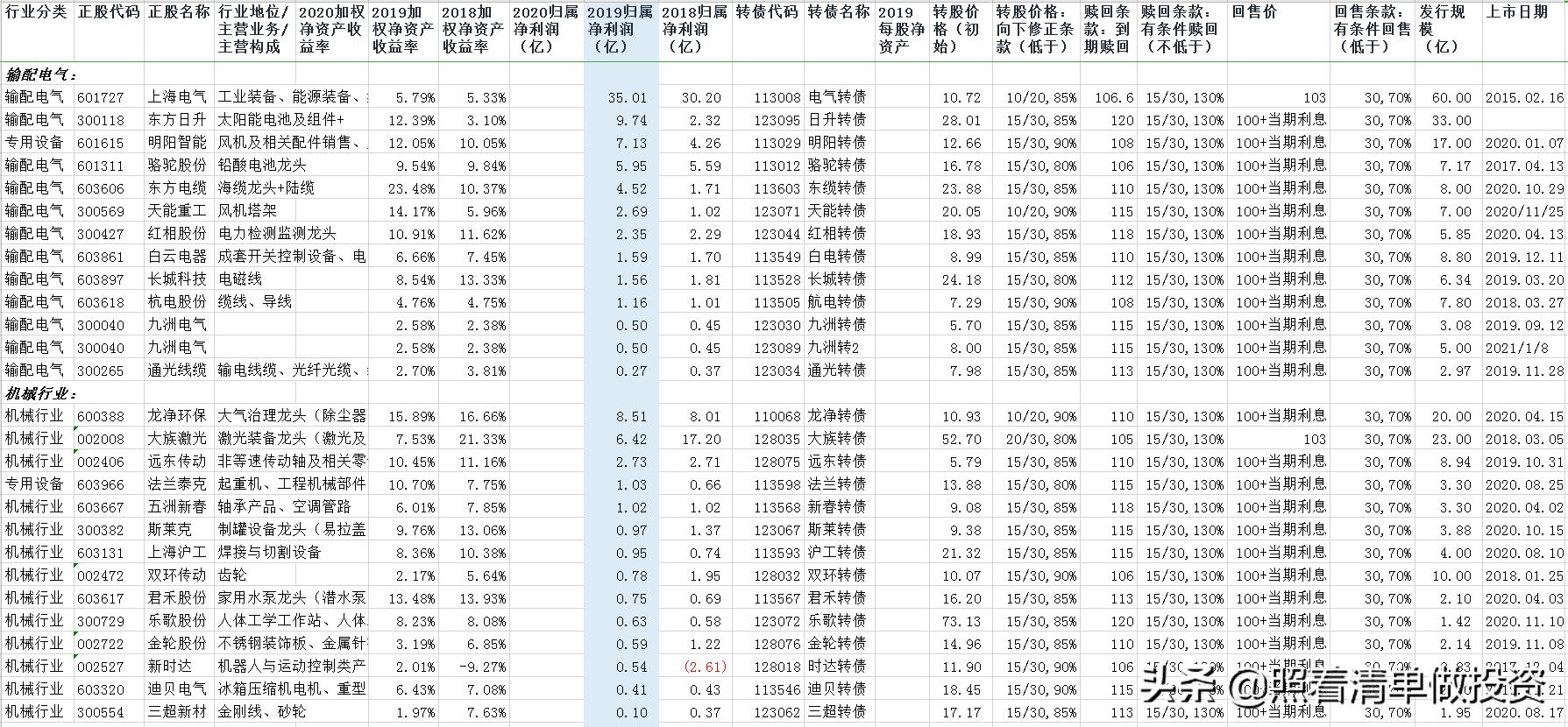Select the 迪贝电气 stock name cell

click(x=177, y=689)
